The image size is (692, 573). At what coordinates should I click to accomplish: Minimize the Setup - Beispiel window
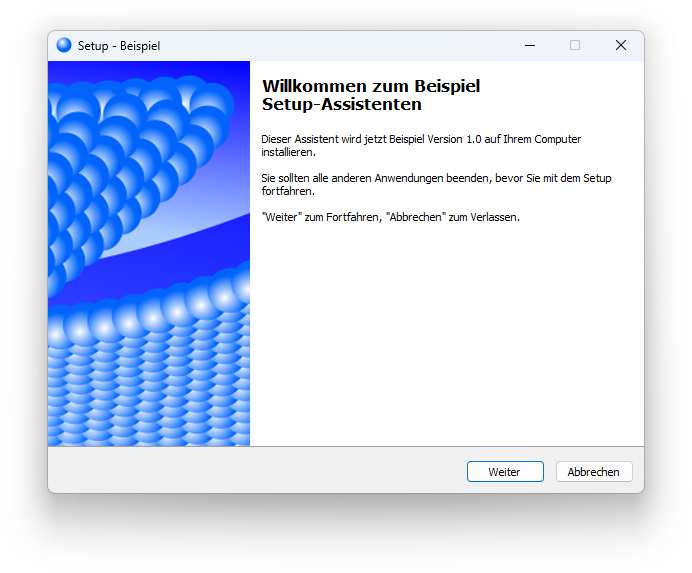(530, 45)
